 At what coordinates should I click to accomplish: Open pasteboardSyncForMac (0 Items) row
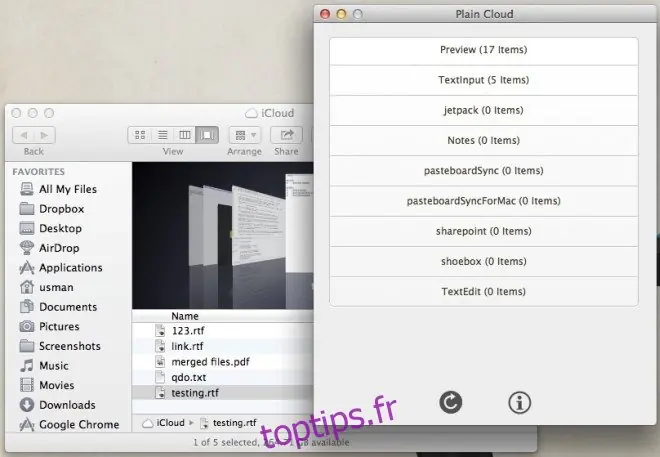pyautogui.click(x=484, y=202)
